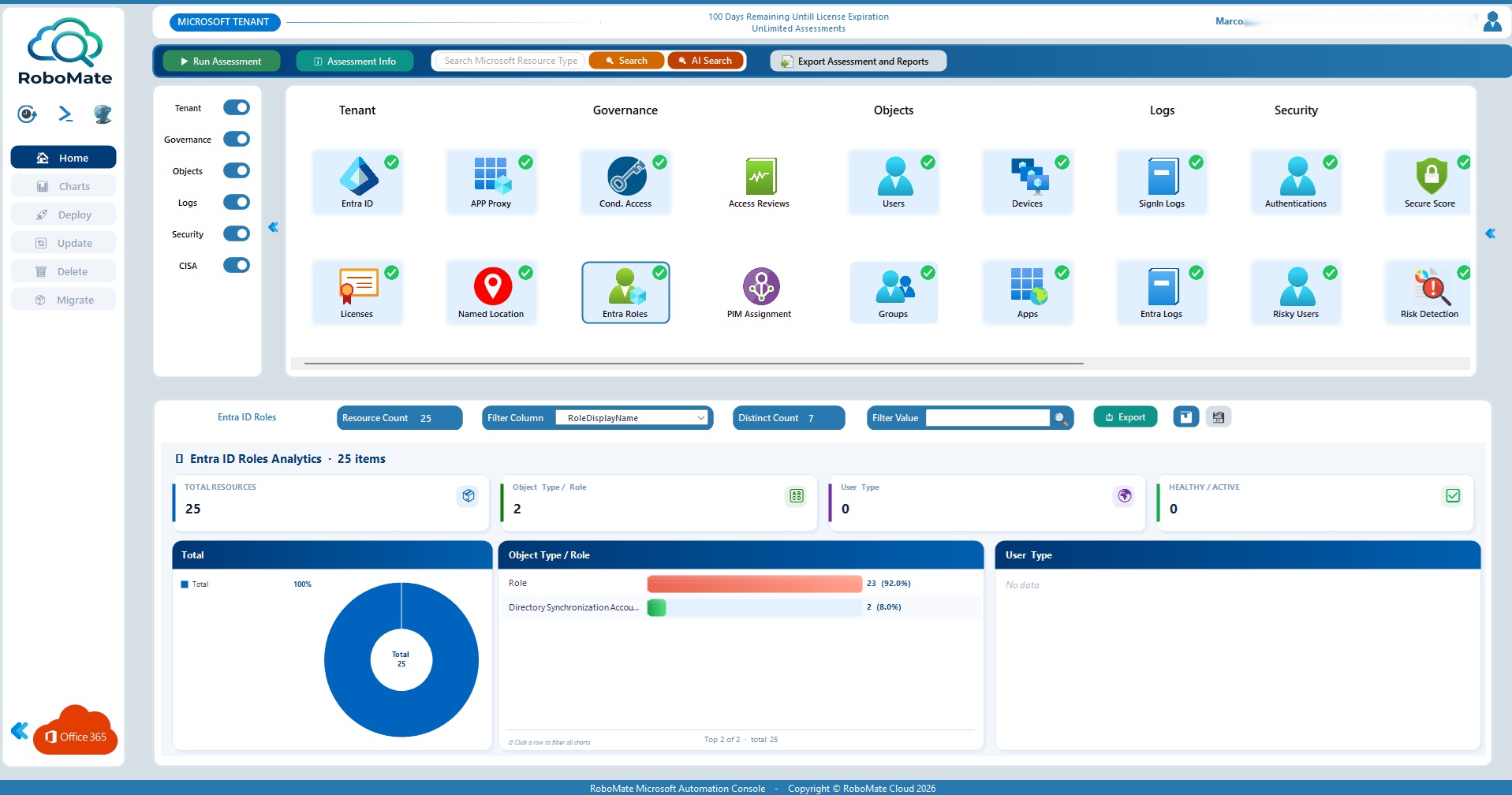Open the PIM Assignment tile
The image size is (1512, 795).
[x=760, y=293]
